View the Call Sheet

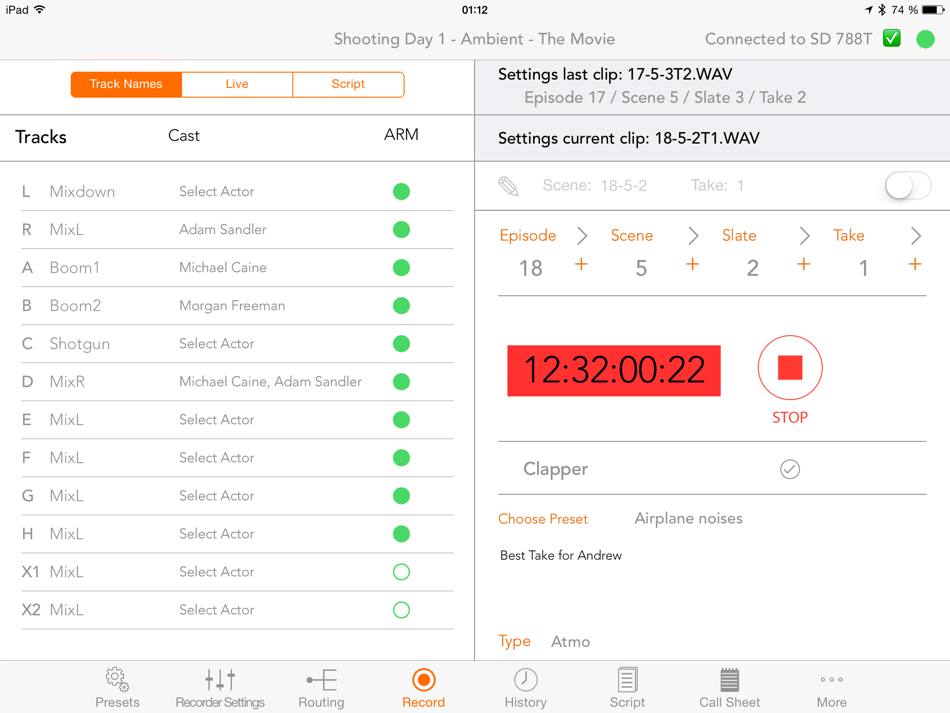click(x=729, y=688)
